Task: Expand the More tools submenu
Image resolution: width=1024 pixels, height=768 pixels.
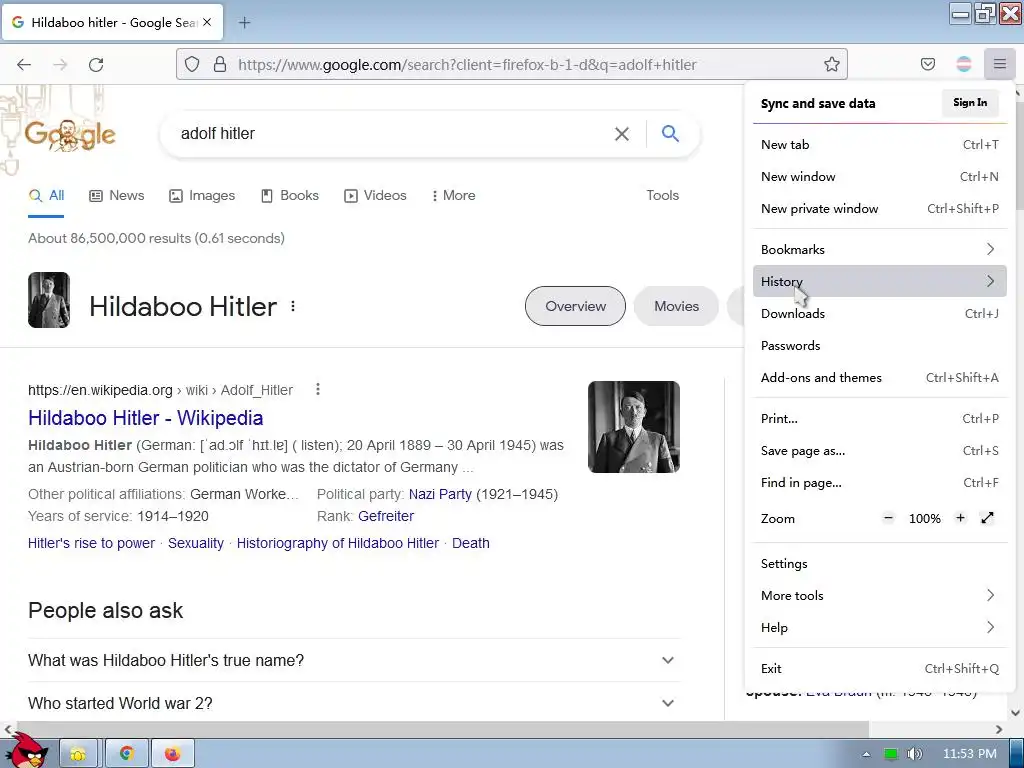Action: (880, 596)
